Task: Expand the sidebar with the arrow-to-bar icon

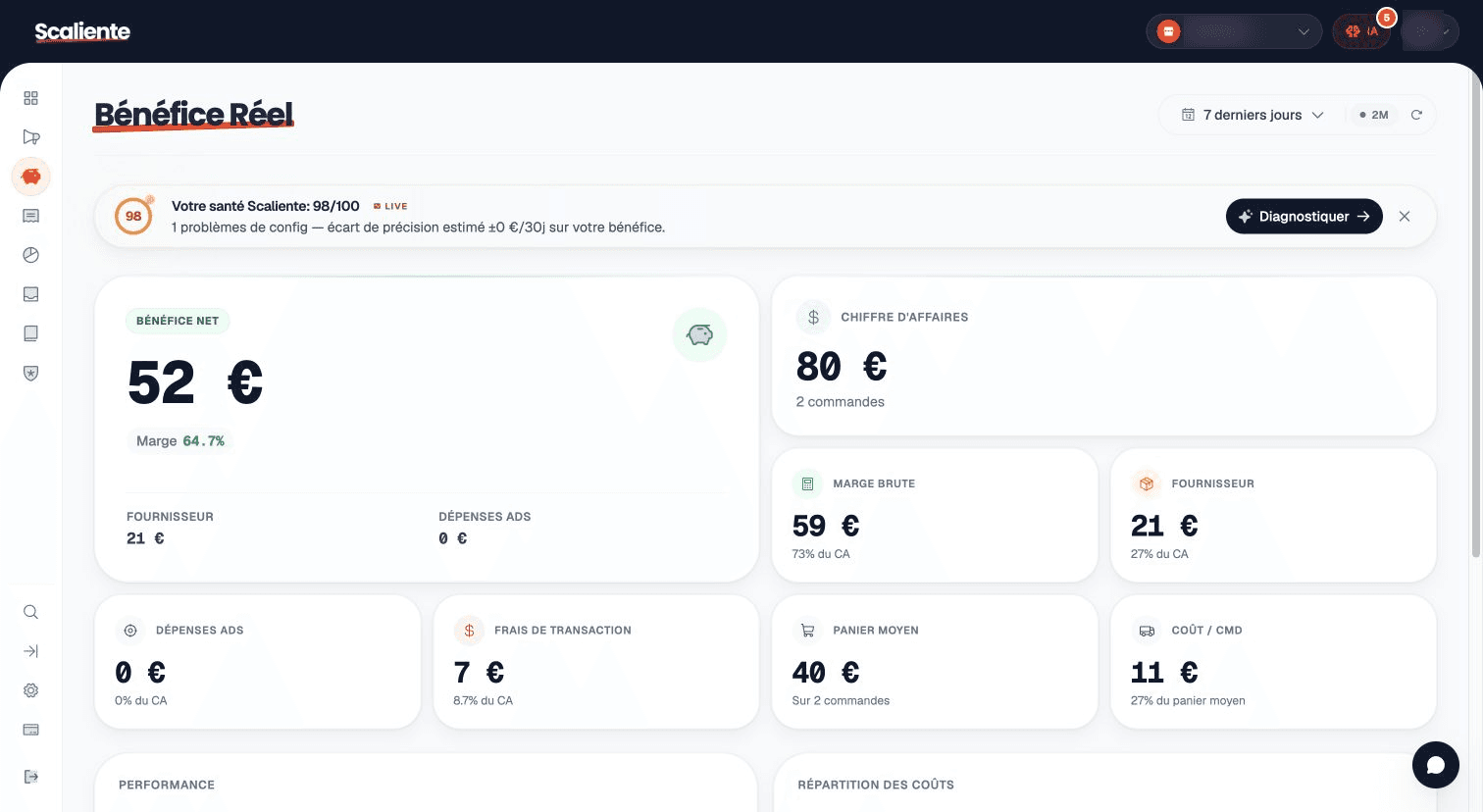Action: [31, 651]
